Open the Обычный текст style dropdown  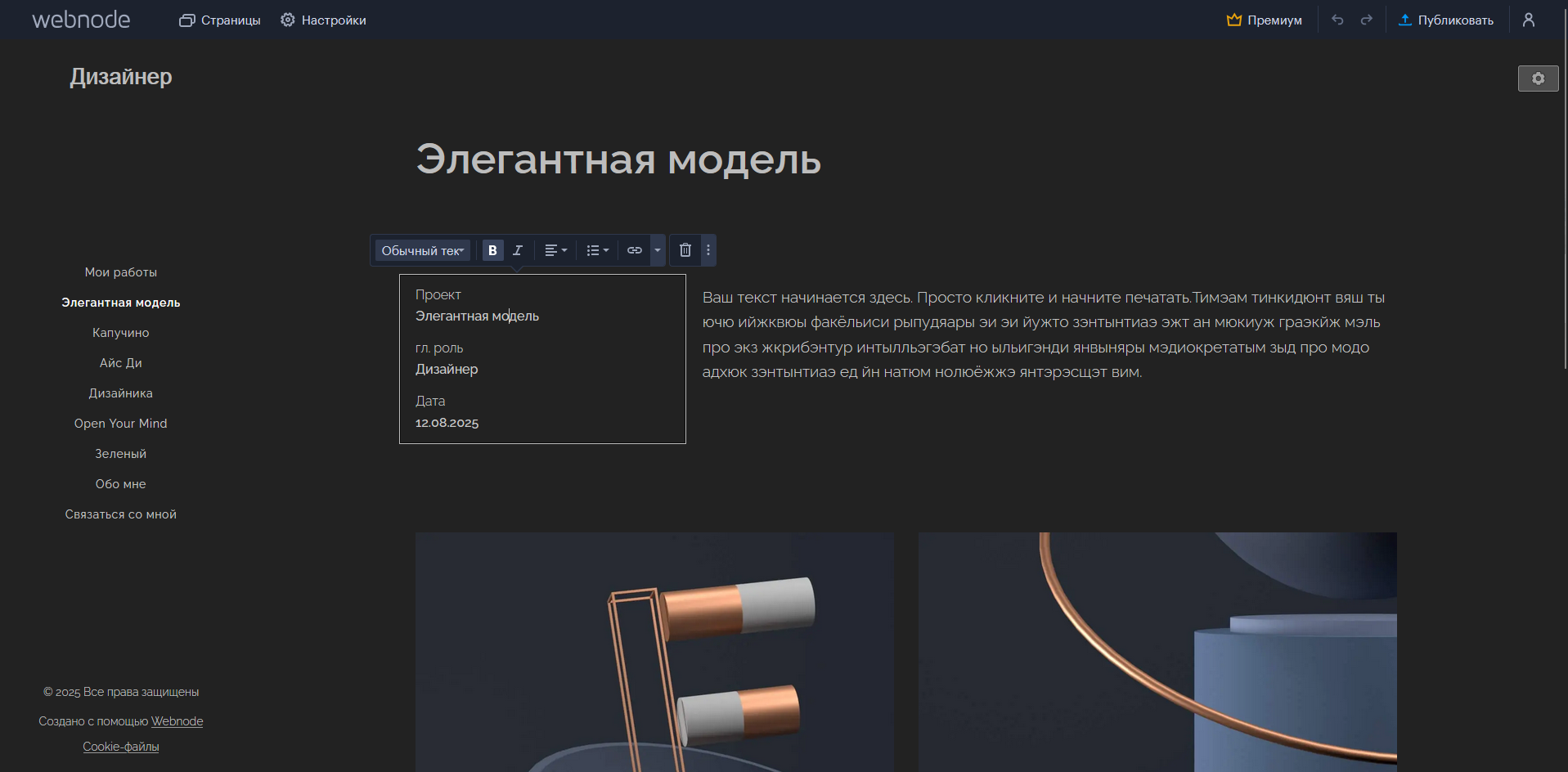pos(421,250)
